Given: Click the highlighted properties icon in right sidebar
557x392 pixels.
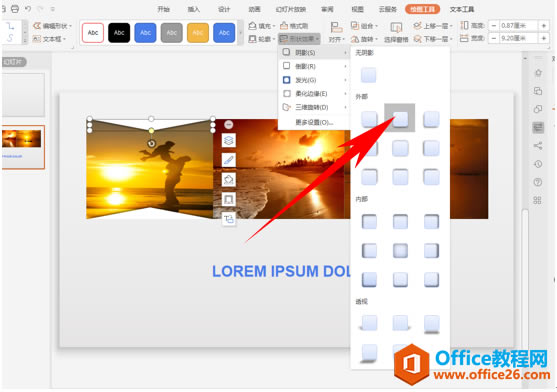Looking at the screenshot, I should coord(538,127).
